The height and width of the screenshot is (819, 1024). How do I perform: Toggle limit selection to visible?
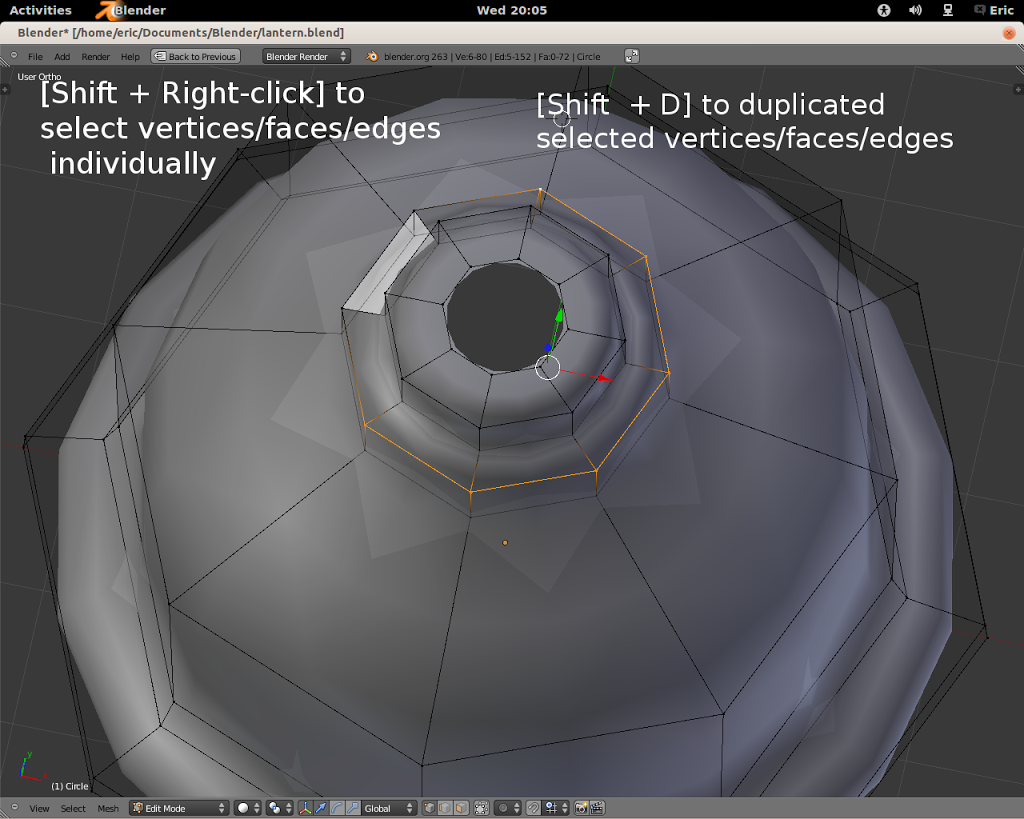[481, 808]
